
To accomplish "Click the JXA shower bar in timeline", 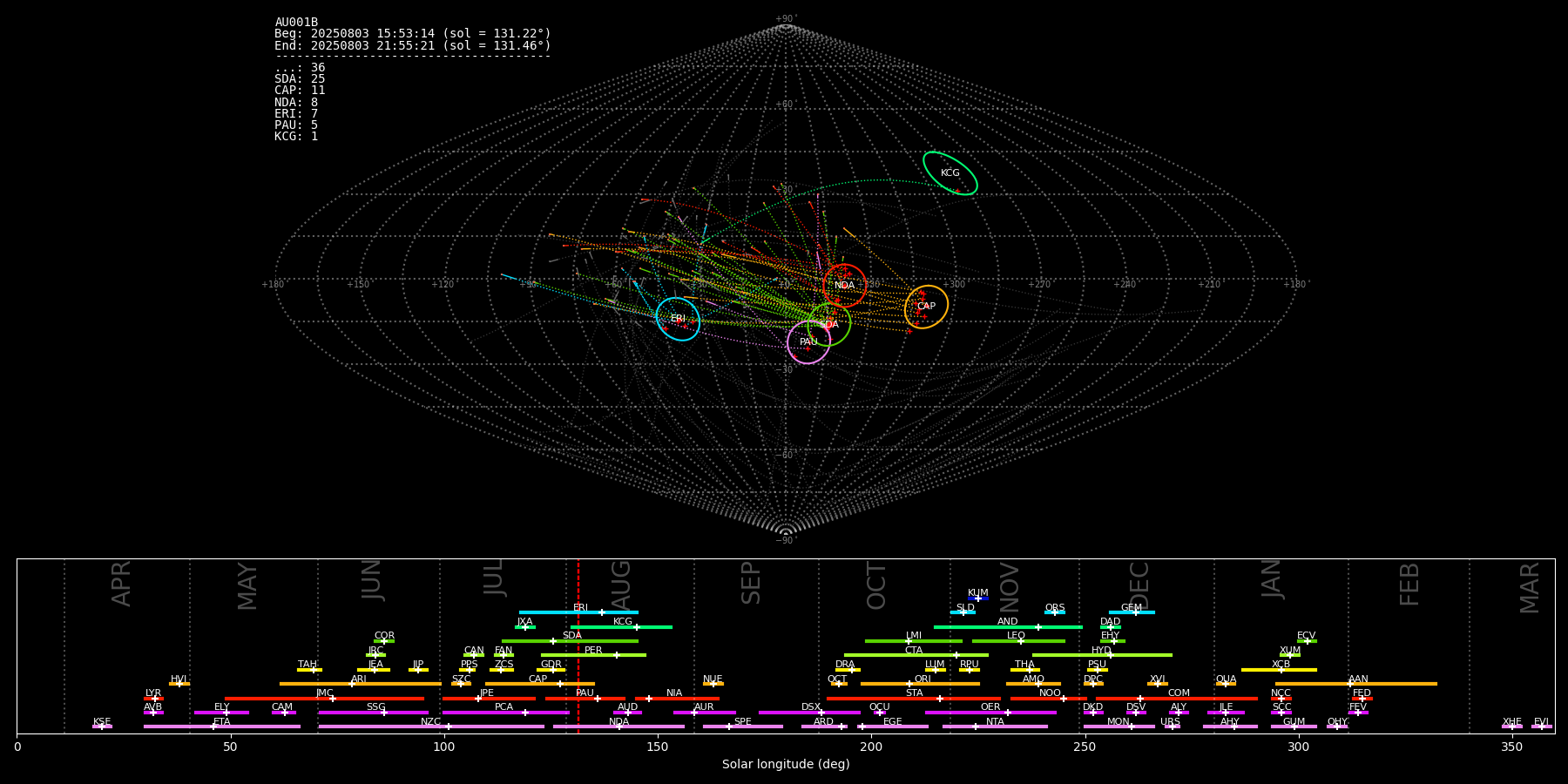I will pyautogui.click(x=525, y=627).
